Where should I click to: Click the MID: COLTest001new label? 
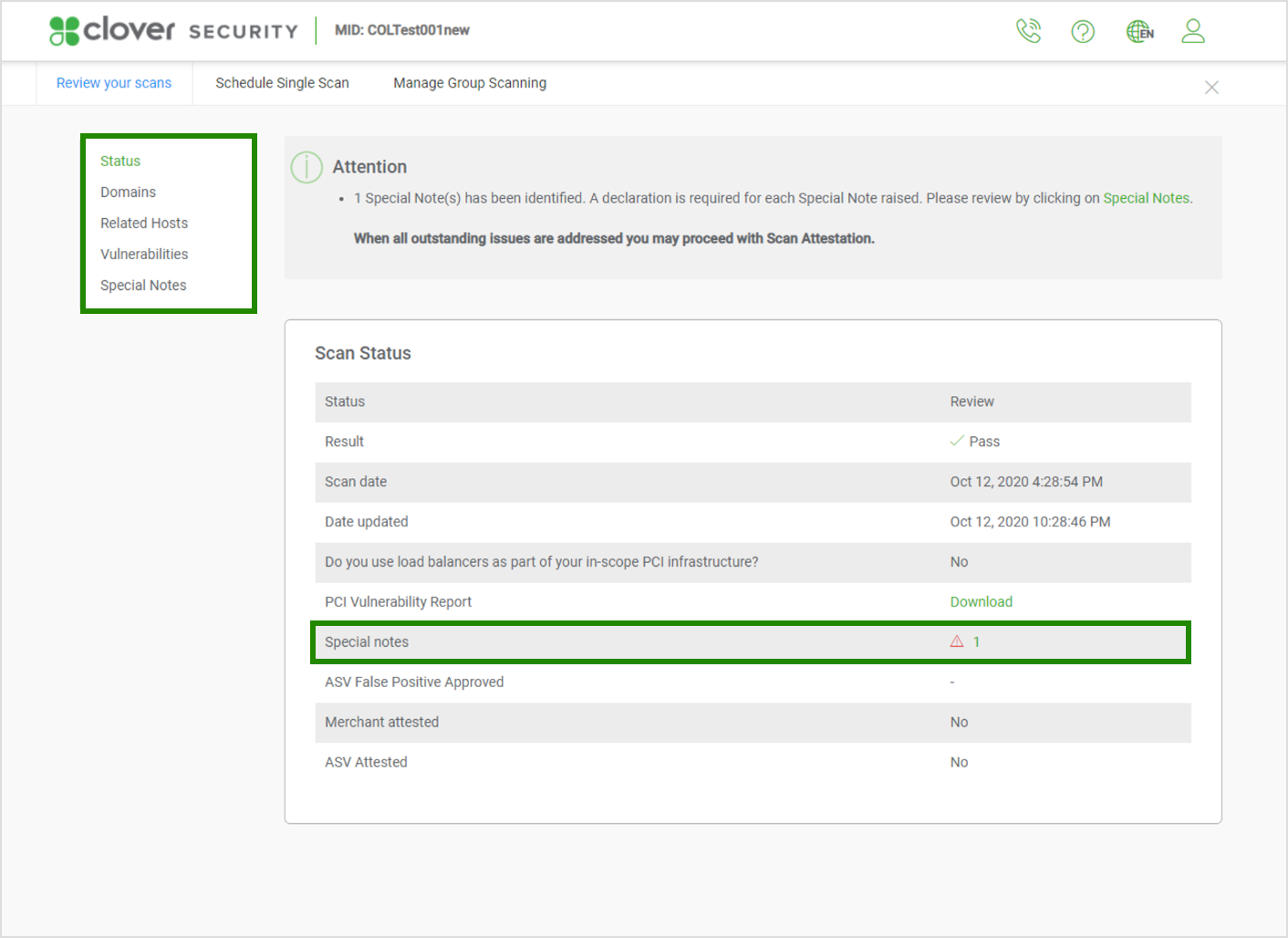point(402,30)
